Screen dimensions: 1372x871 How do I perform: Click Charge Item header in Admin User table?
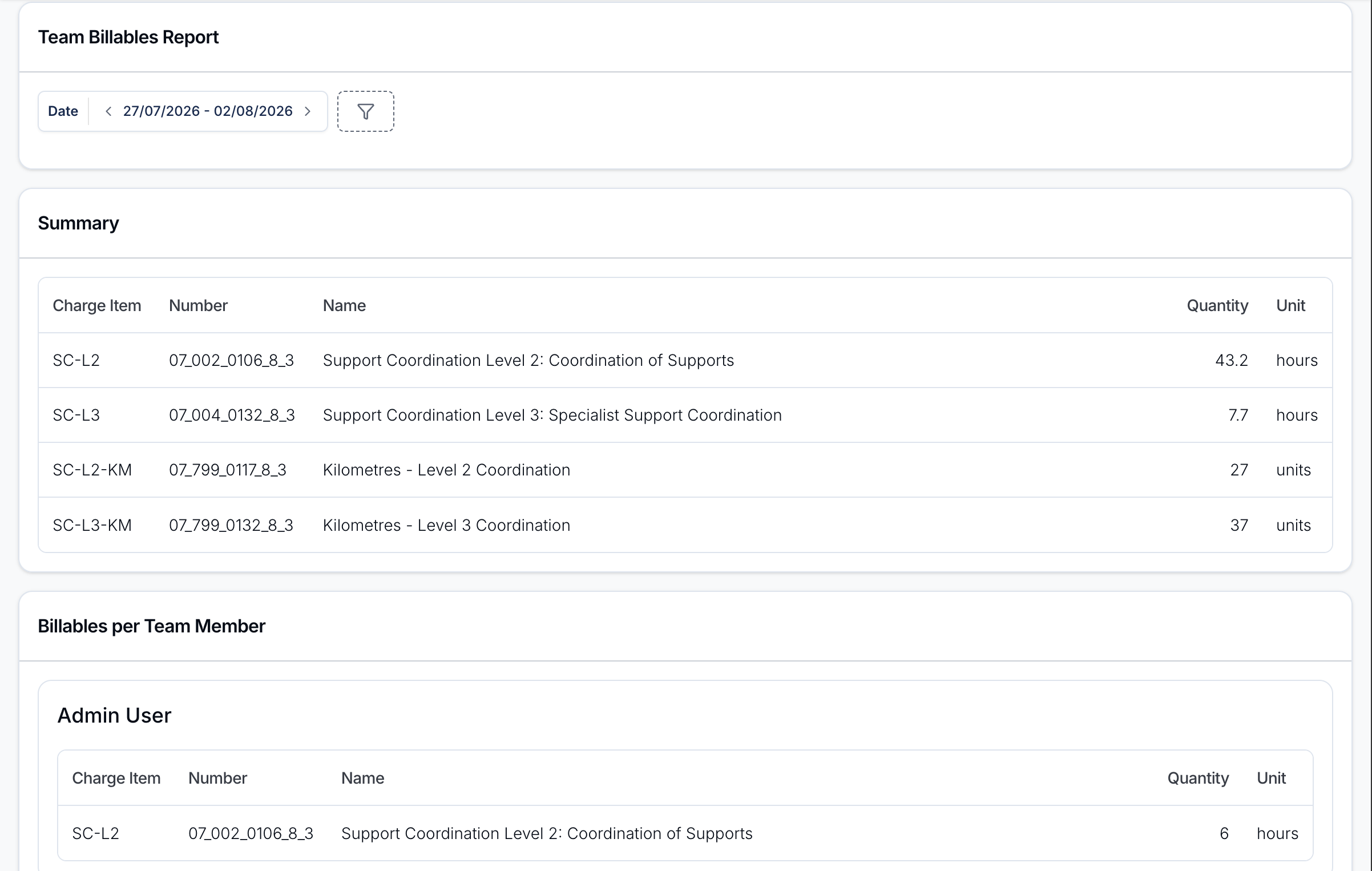click(x=116, y=778)
